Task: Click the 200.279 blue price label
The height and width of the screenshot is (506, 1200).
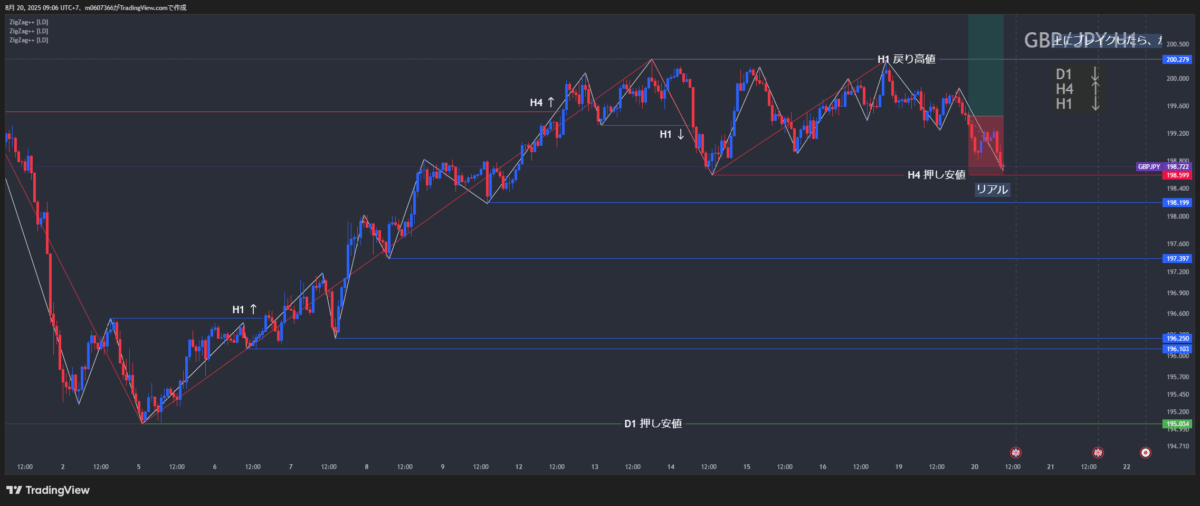Action: pos(1176,60)
